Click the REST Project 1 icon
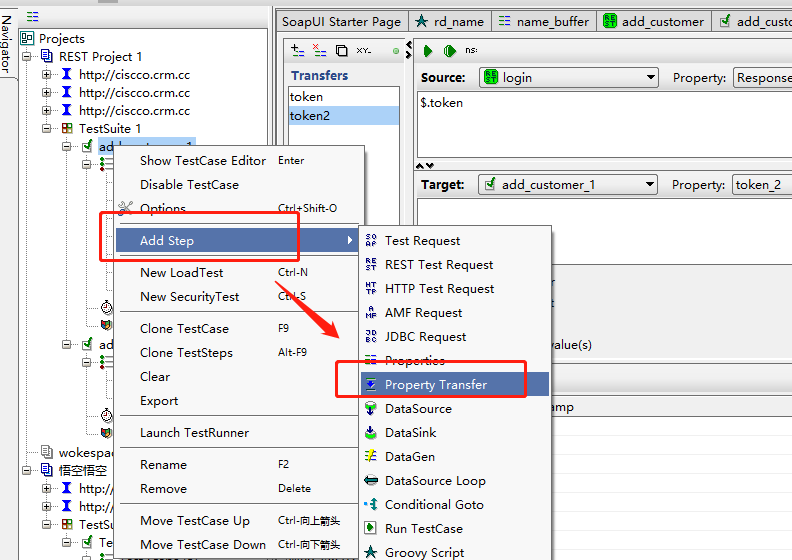The width and height of the screenshot is (792, 560). [x=46, y=56]
